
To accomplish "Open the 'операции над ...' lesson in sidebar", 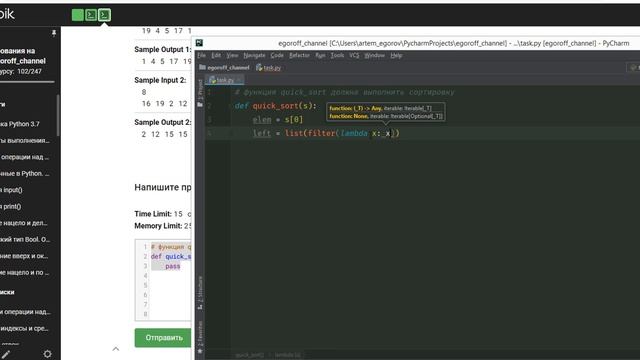I will pos(25,157).
